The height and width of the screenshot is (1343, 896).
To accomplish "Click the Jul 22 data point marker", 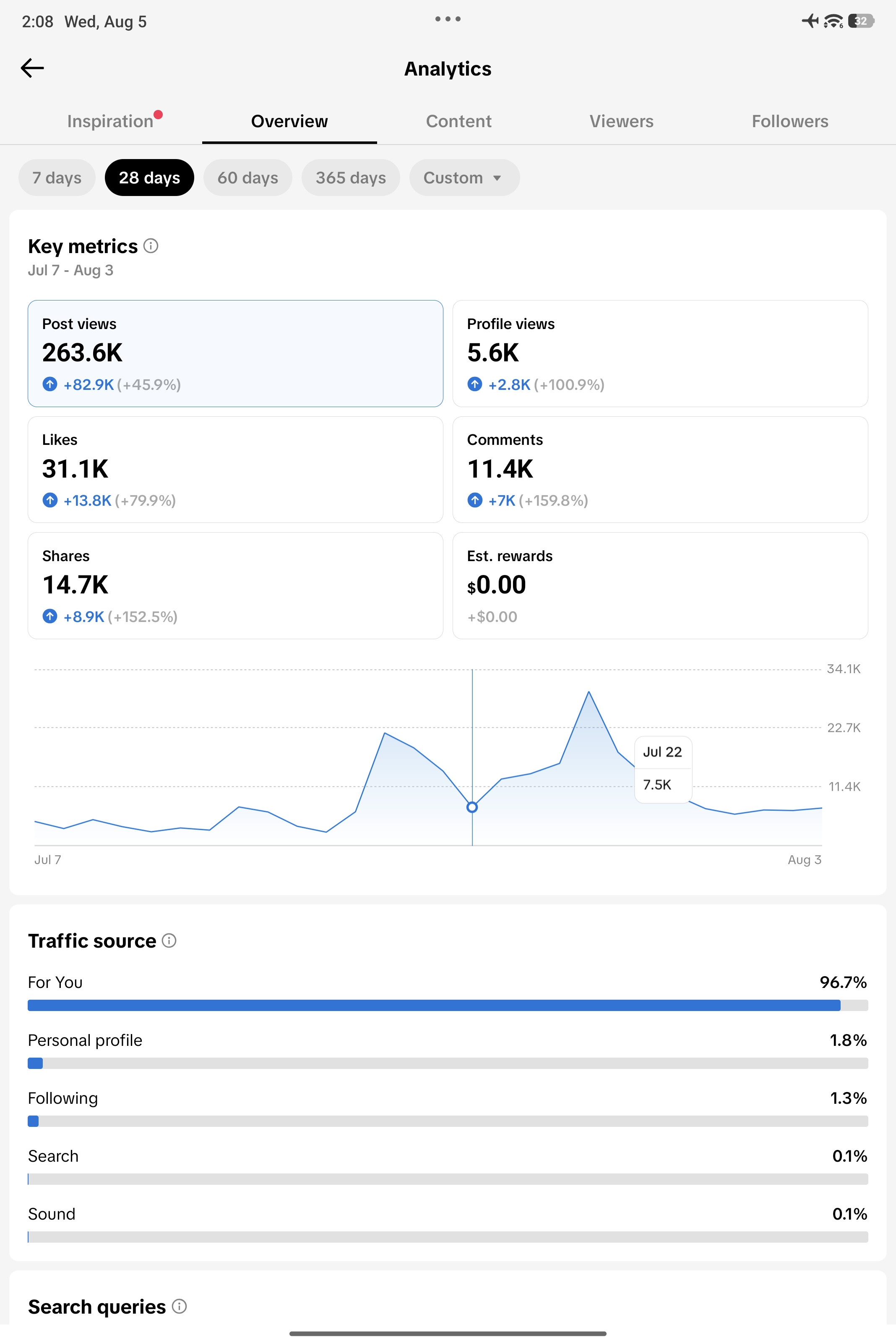I will tap(472, 807).
